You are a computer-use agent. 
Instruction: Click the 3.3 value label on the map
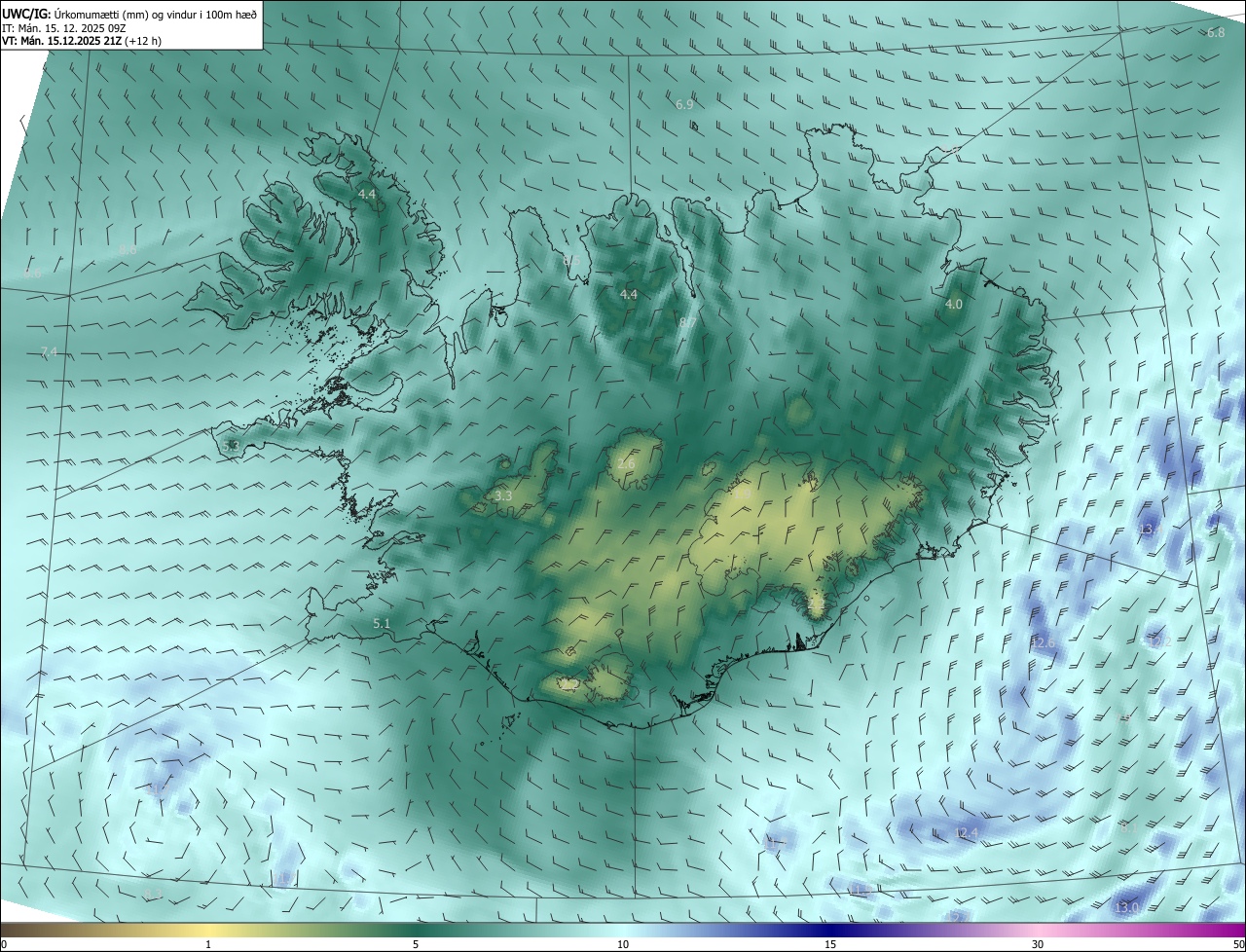pyautogui.click(x=503, y=496)
